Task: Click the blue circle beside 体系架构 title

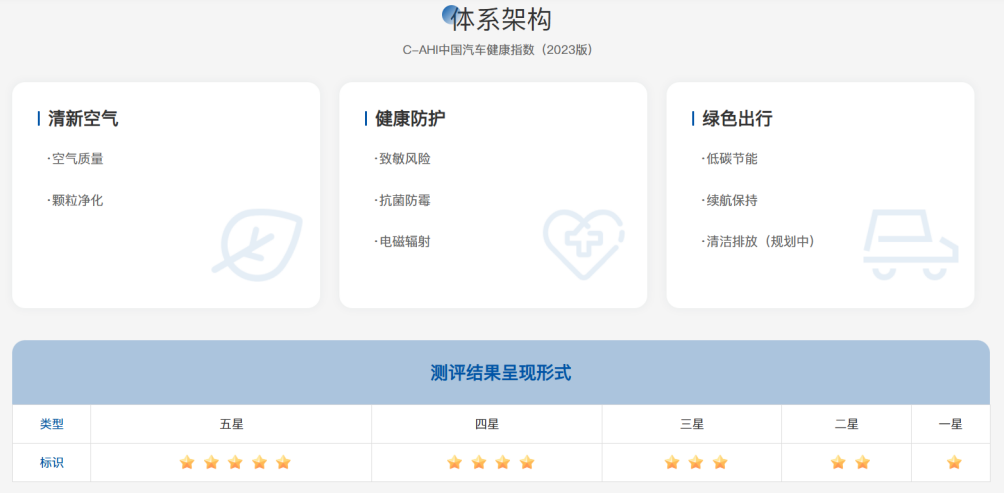Action: coord(451,14)
